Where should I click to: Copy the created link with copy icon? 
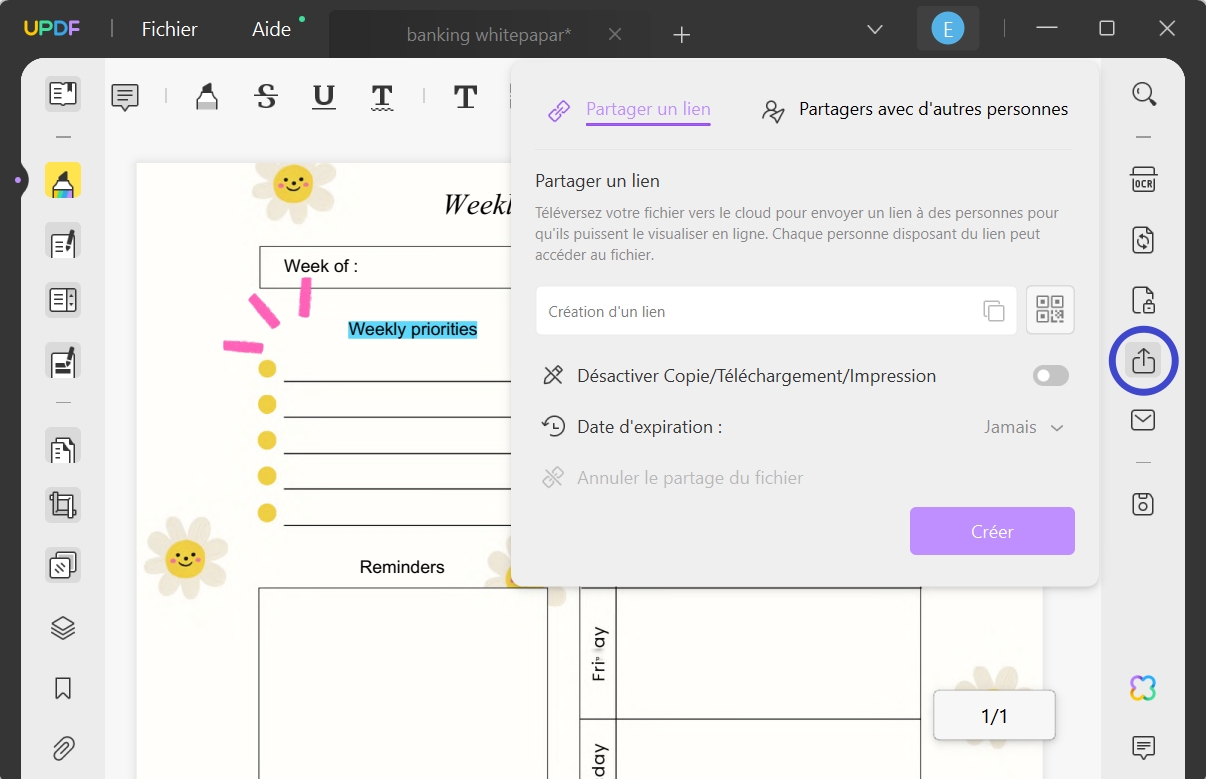tap(993, 311)
